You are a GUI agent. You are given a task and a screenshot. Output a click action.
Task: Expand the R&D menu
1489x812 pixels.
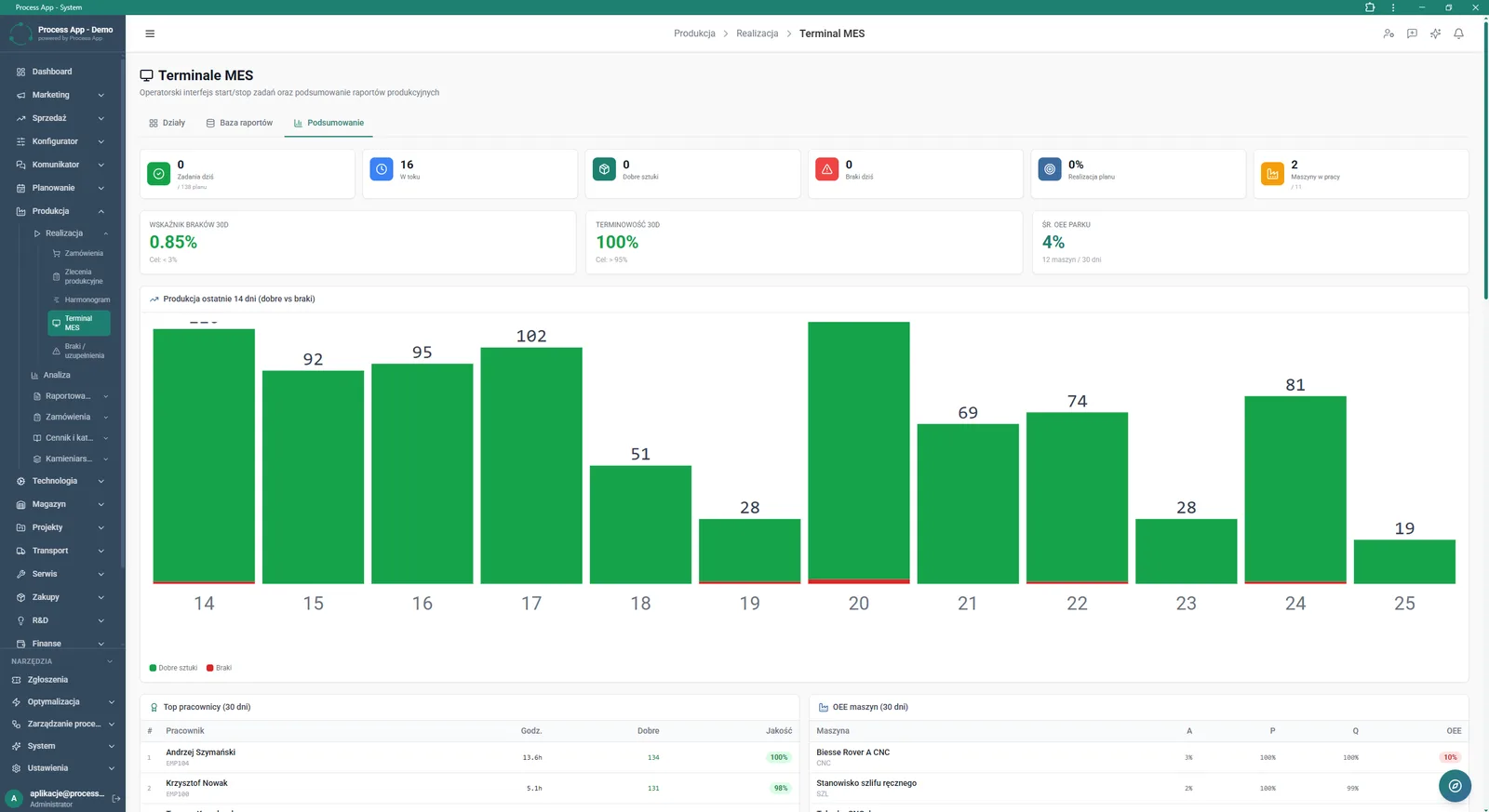coord(61,620)
